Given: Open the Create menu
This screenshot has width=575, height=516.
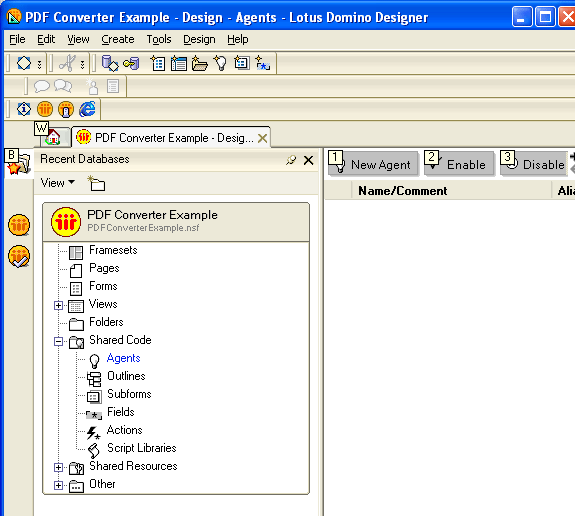Looking at the screenshot, I should pos(118,39).
